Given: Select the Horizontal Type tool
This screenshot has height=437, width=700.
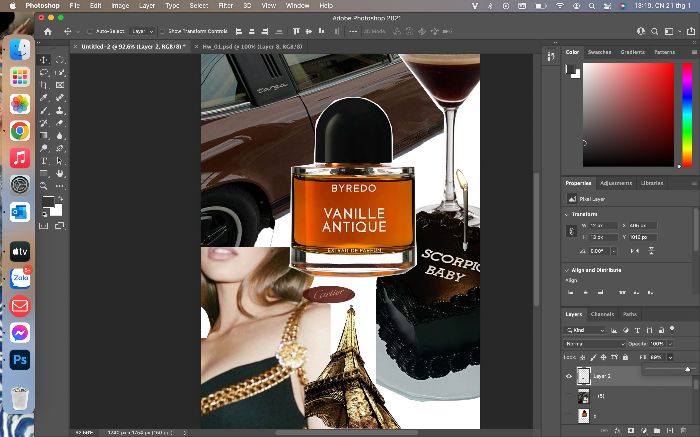Looking at the screenshot, I should (44, 161).
